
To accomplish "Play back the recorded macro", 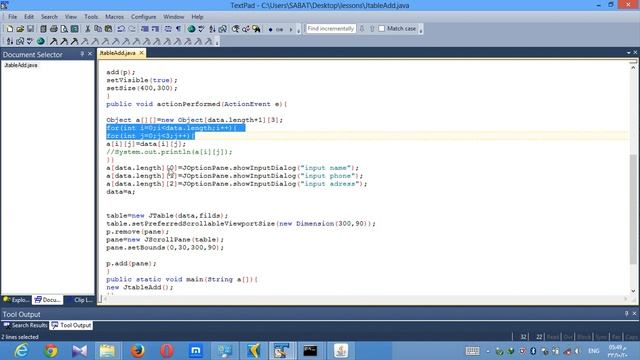I will tap(291, 29).
